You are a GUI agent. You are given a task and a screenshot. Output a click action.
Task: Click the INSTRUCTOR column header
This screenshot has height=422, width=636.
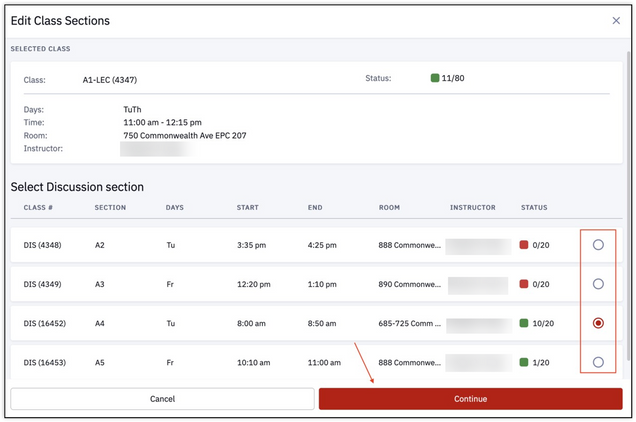point(473,207)
